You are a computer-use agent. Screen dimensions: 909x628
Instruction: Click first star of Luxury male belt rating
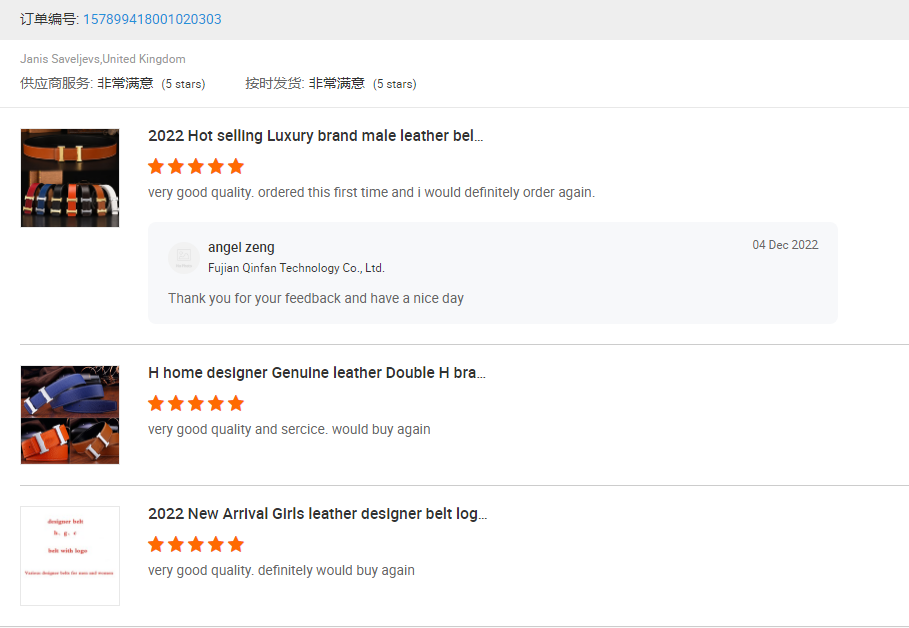156,166
